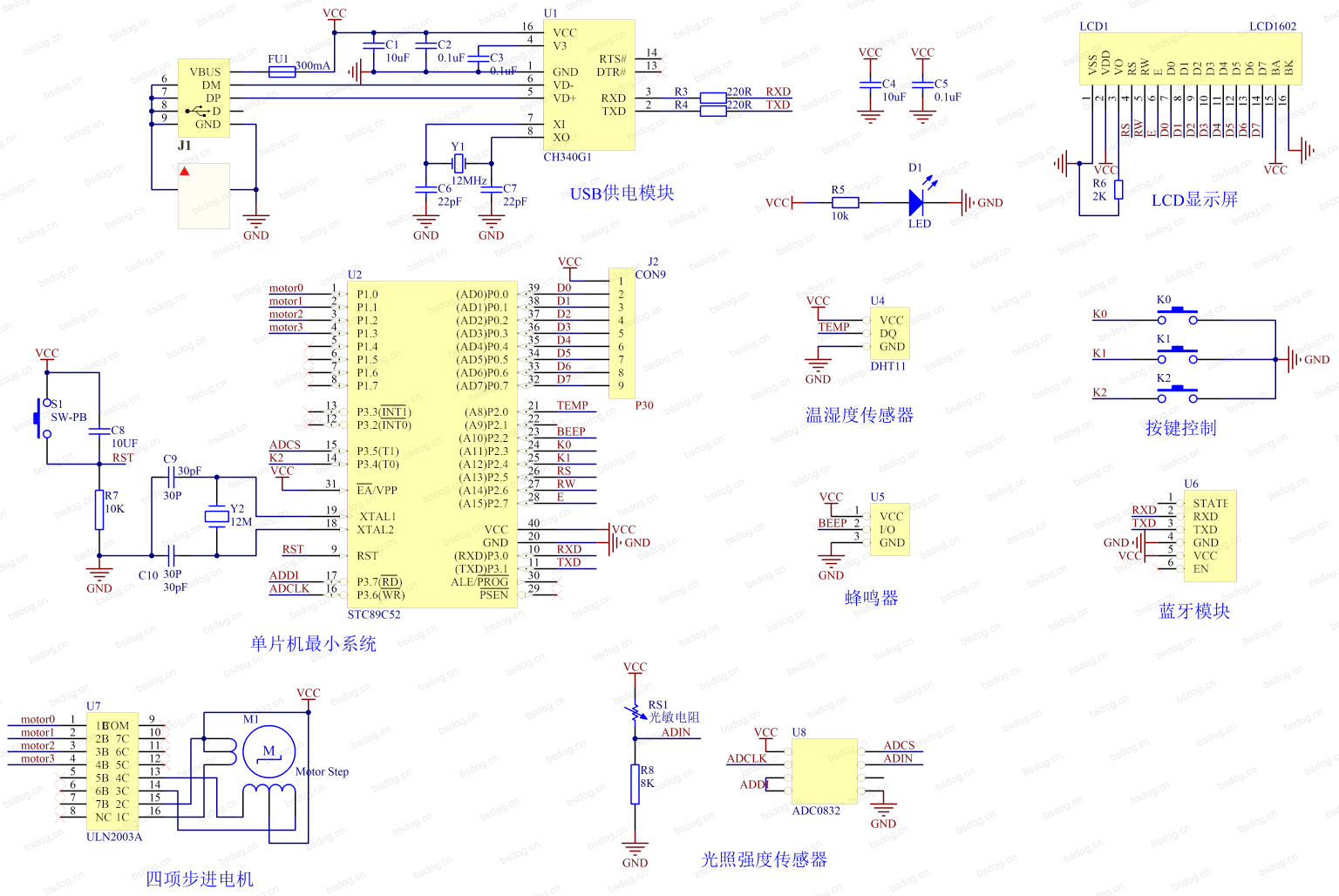Select resistor R4 220R symbol
1339x896 pixels.
pyautogui.click(x=713, y=111)
